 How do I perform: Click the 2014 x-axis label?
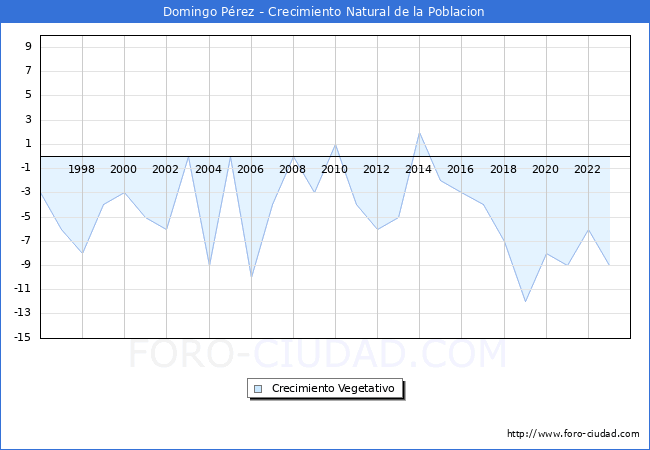coord(418,169)
